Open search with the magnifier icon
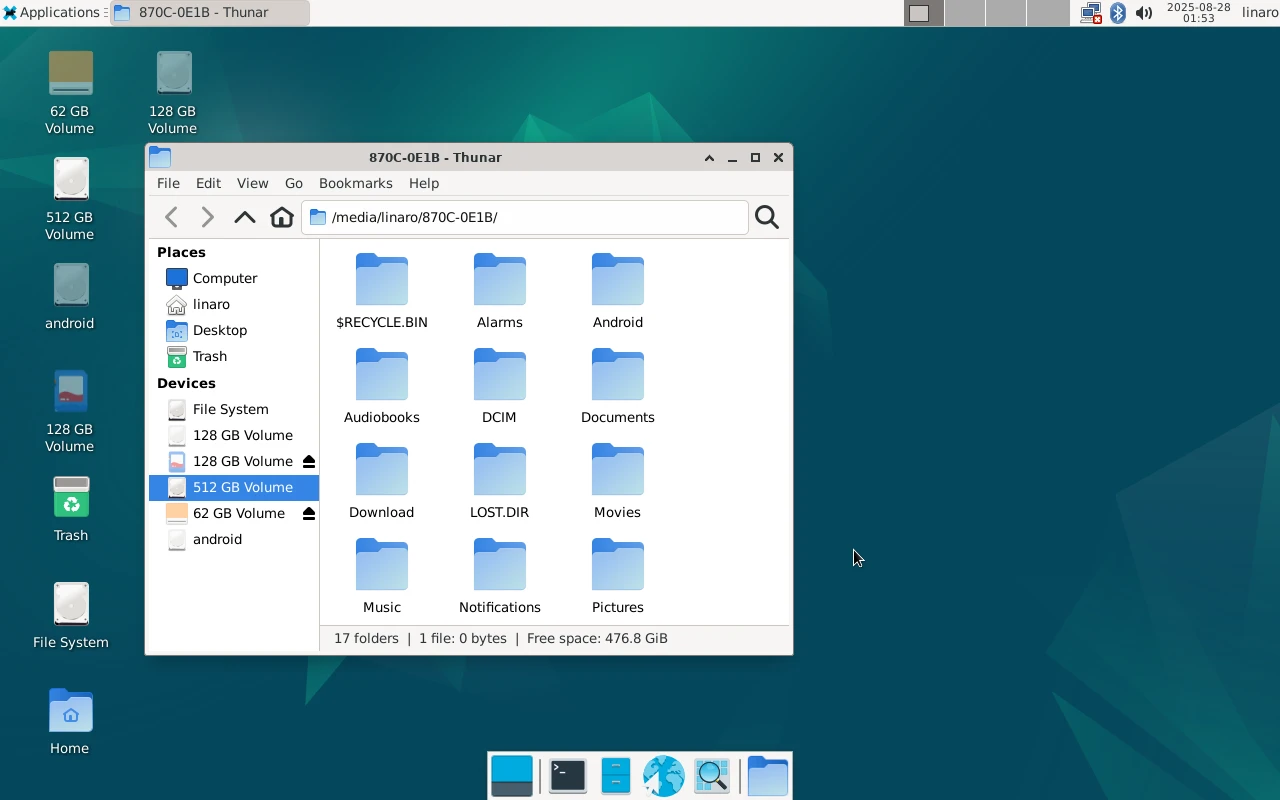Image resolution: width=1280 pixels, height=800 pixels. click(x=767, y=217)
